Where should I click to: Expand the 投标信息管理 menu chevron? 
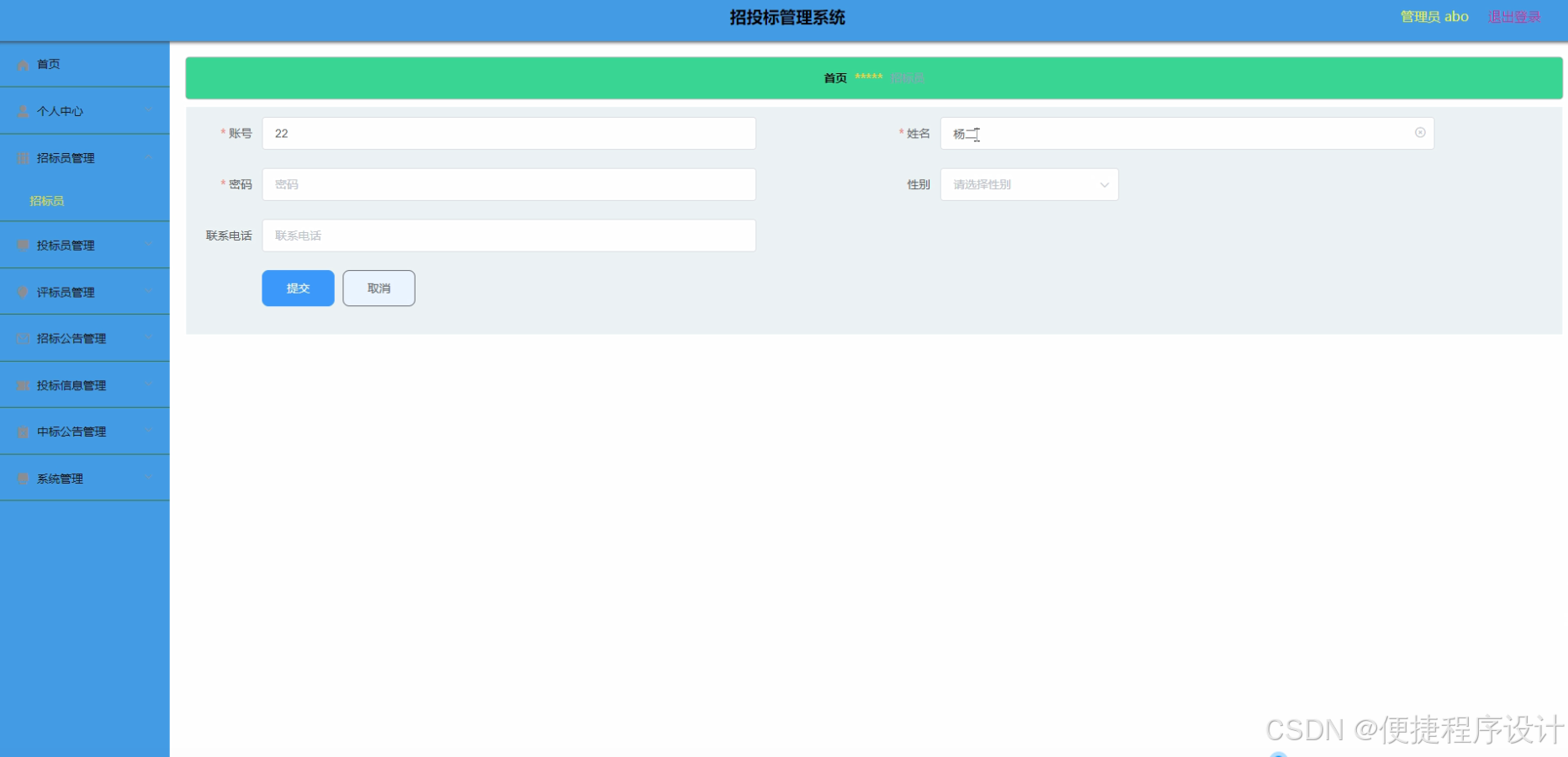(x=148, y=385)
